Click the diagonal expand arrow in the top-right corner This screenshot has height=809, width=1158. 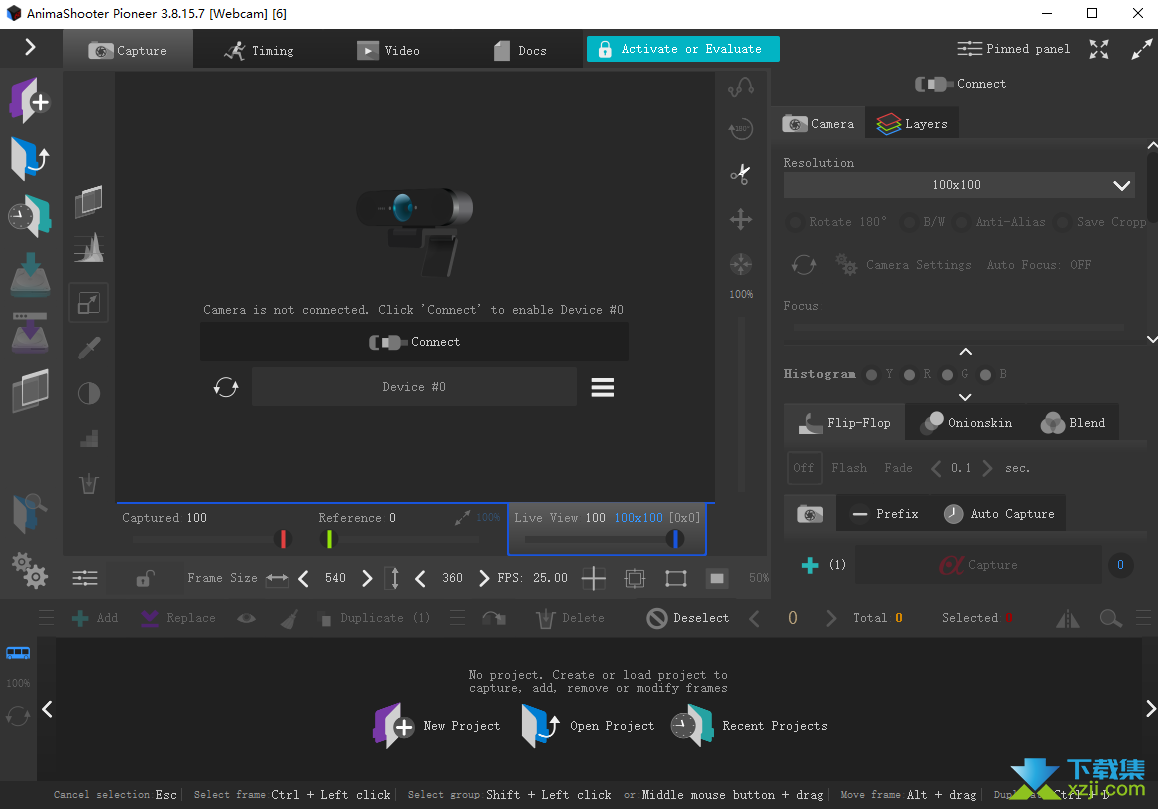pyautogui.click(x=1141, y=50)
